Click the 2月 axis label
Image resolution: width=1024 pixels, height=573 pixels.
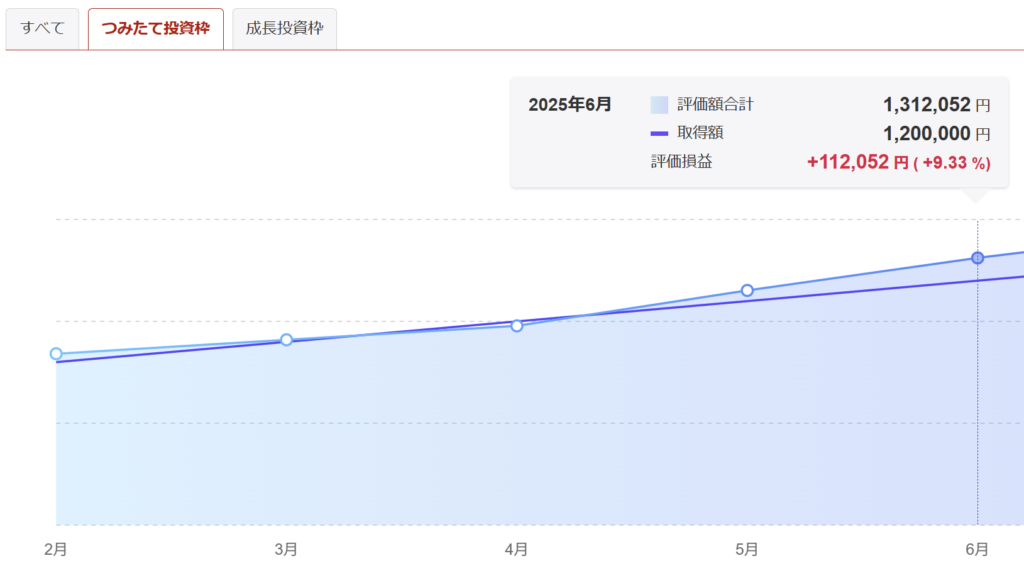[x=56, y=549]
